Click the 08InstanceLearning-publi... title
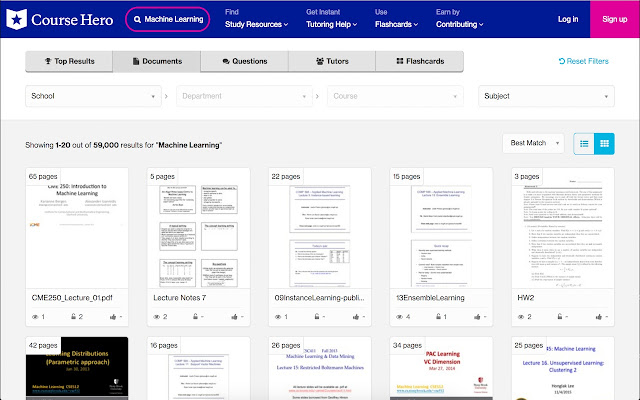Screen dimensions: 640x400 click(320, 298)
